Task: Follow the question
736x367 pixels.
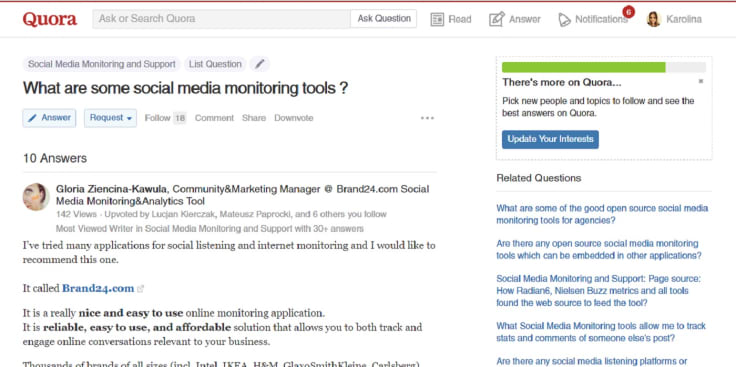Action: (x=157, y=118)
